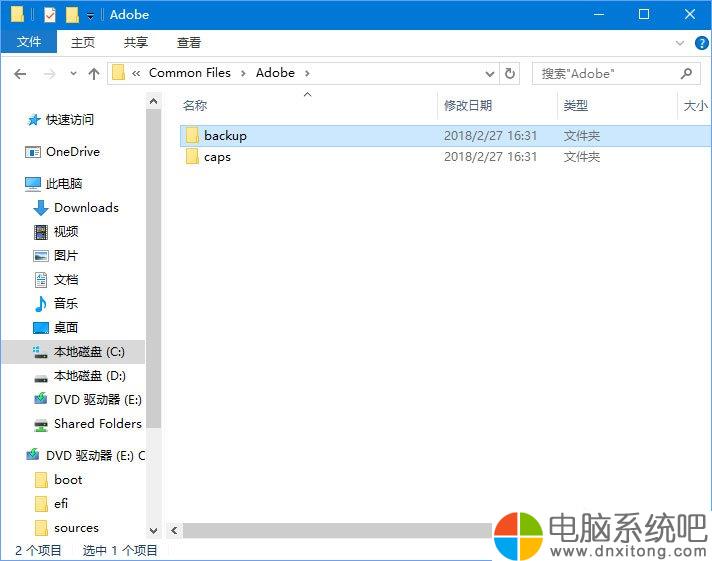This screenshot has height=561, width=712.
Task: Open the Customize Quick Access Toolbar dropdown arrow
Action: point(90,16)
